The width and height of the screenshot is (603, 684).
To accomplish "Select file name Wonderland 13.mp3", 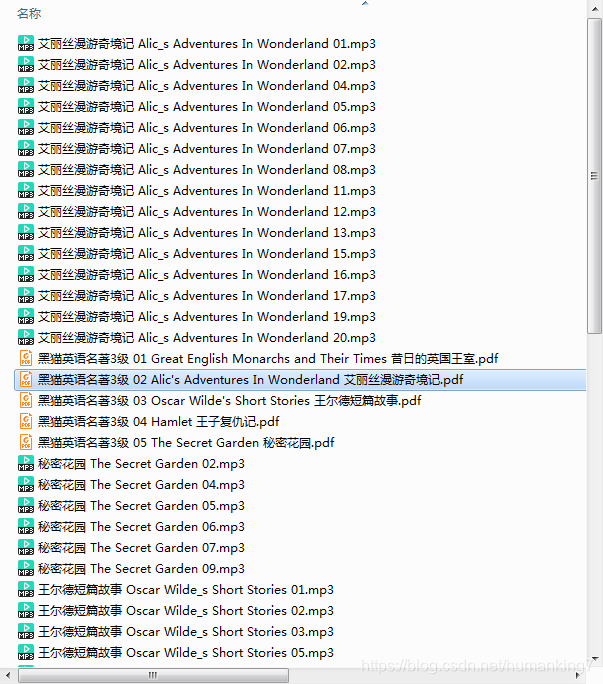I will [206, 233].
